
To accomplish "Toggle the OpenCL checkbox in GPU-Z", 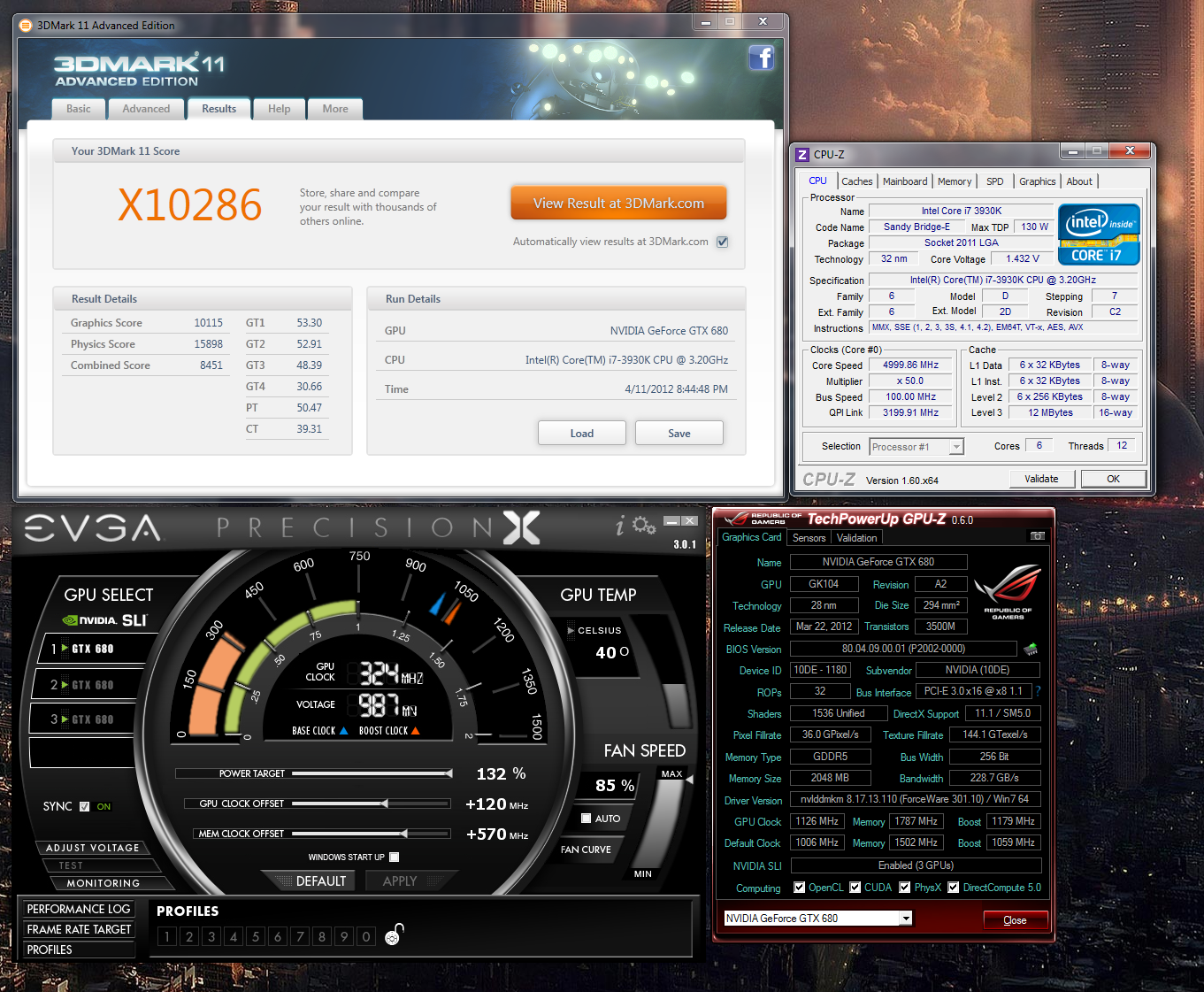I will (x=800, y=888).
